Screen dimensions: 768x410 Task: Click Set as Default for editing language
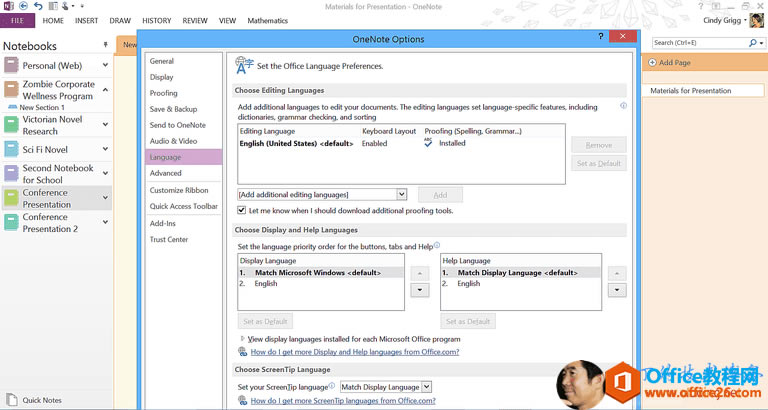(x=599, y=163)
